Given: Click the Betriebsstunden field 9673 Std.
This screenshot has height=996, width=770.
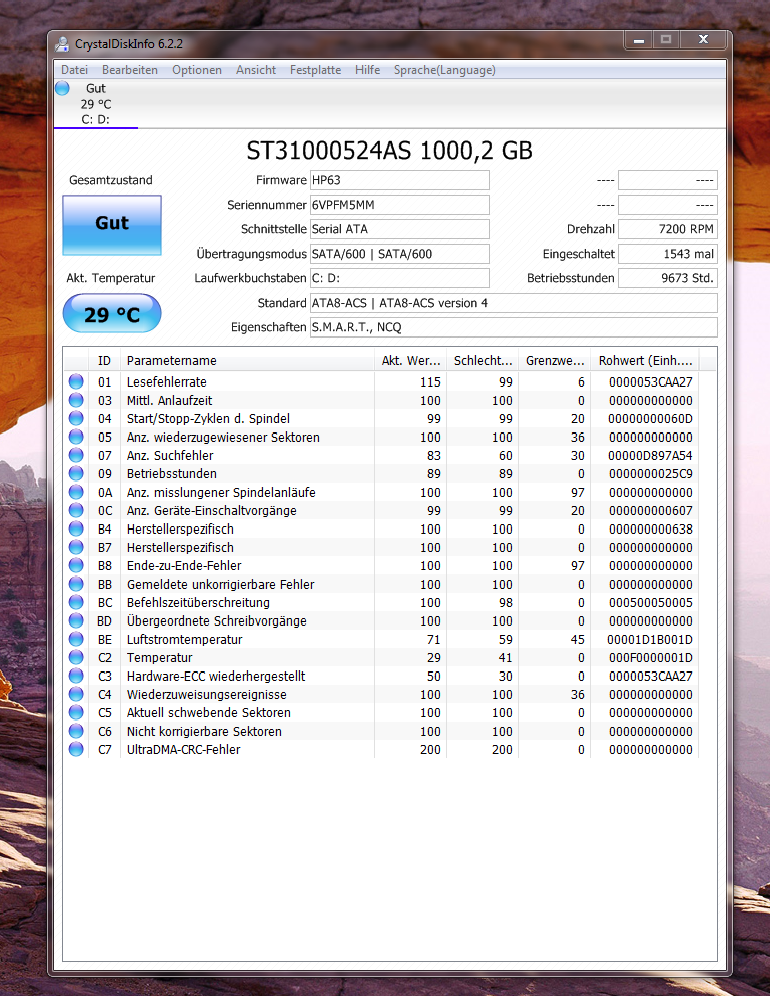Looking at the screenshot, I should coord(668,278).
